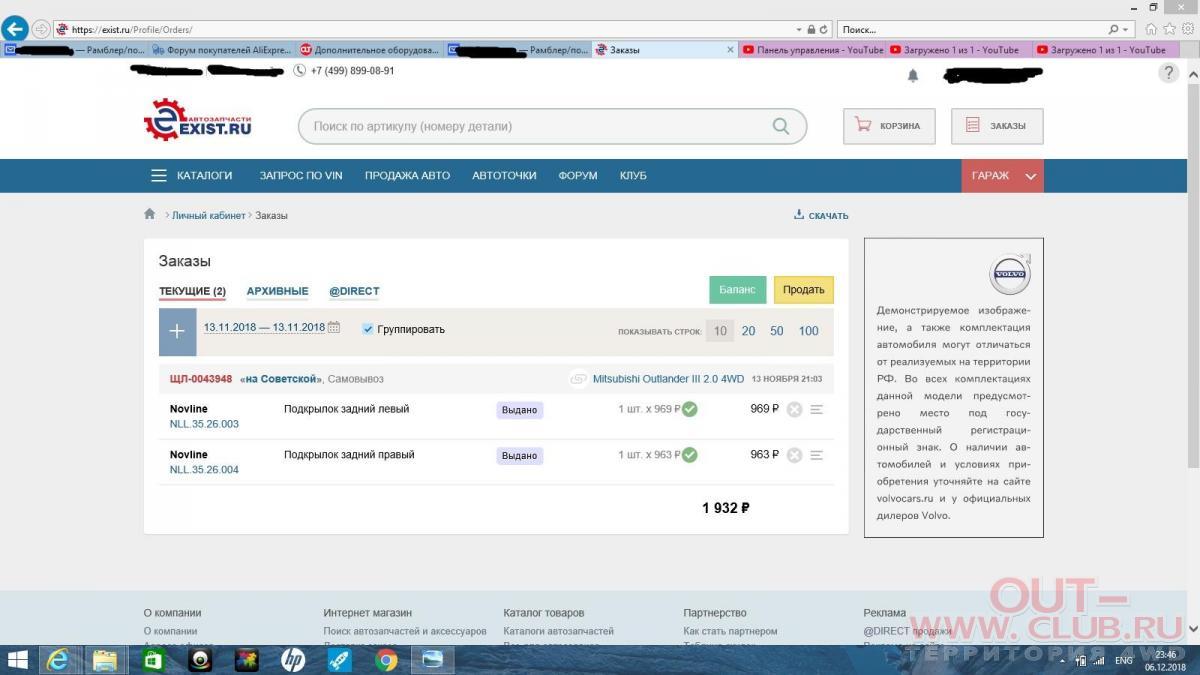The image size is (1200, 675).
Task: Open the Клуб menu item
Action: tap(633, 175)
